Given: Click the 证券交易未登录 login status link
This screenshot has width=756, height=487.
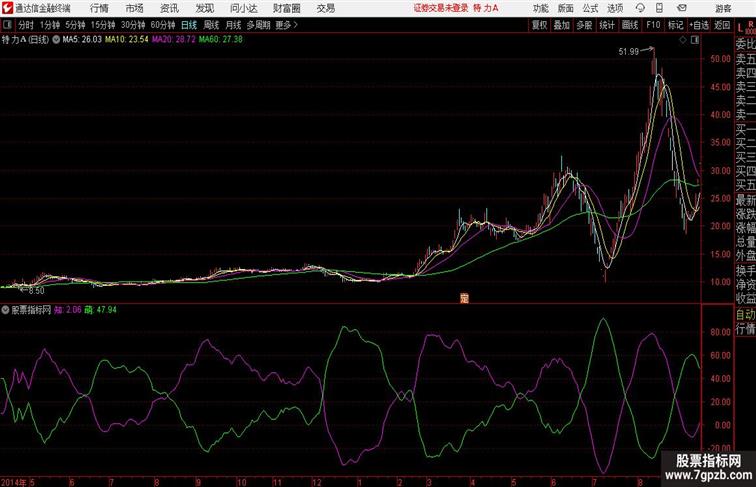Looking at the screenshot, I should 441,8.
